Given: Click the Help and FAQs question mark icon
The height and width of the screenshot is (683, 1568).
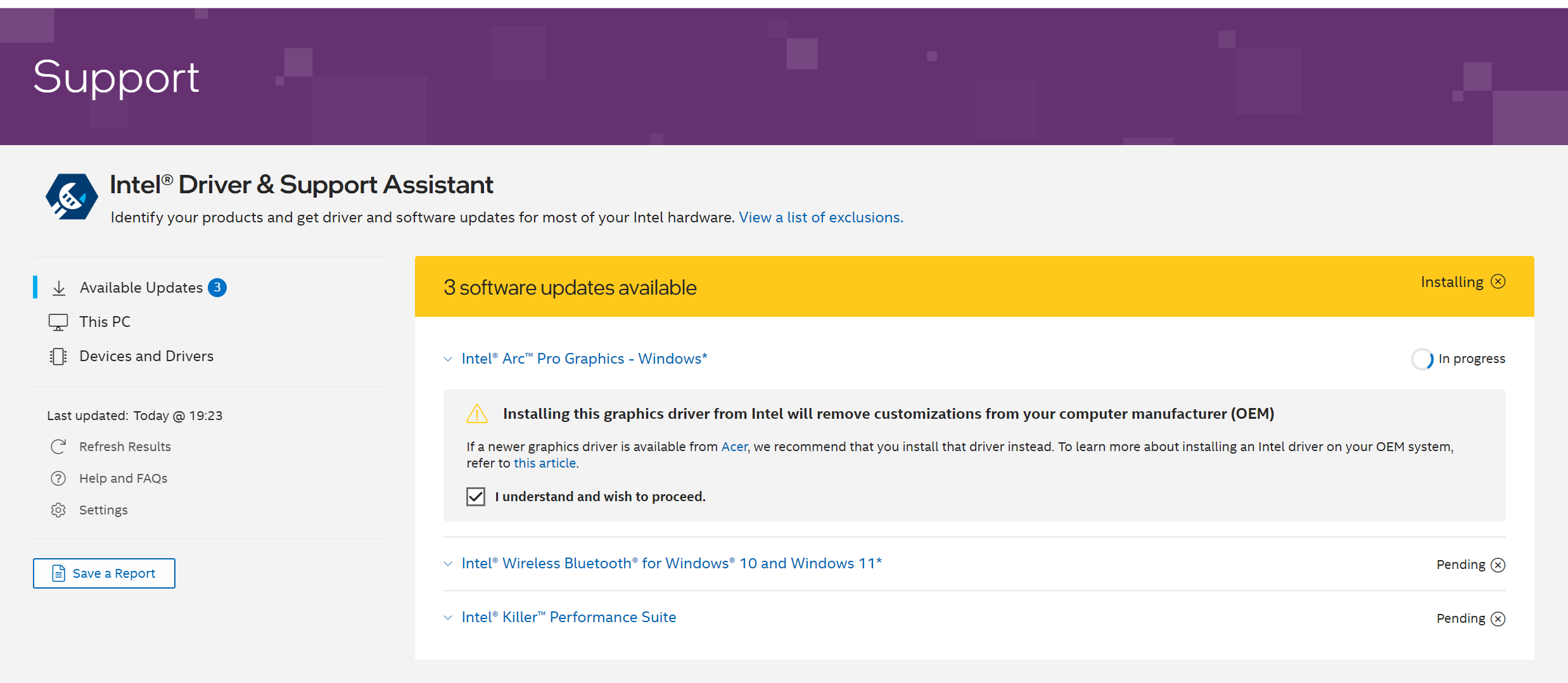Looking at the screenshot, I should tap(58, 478).
